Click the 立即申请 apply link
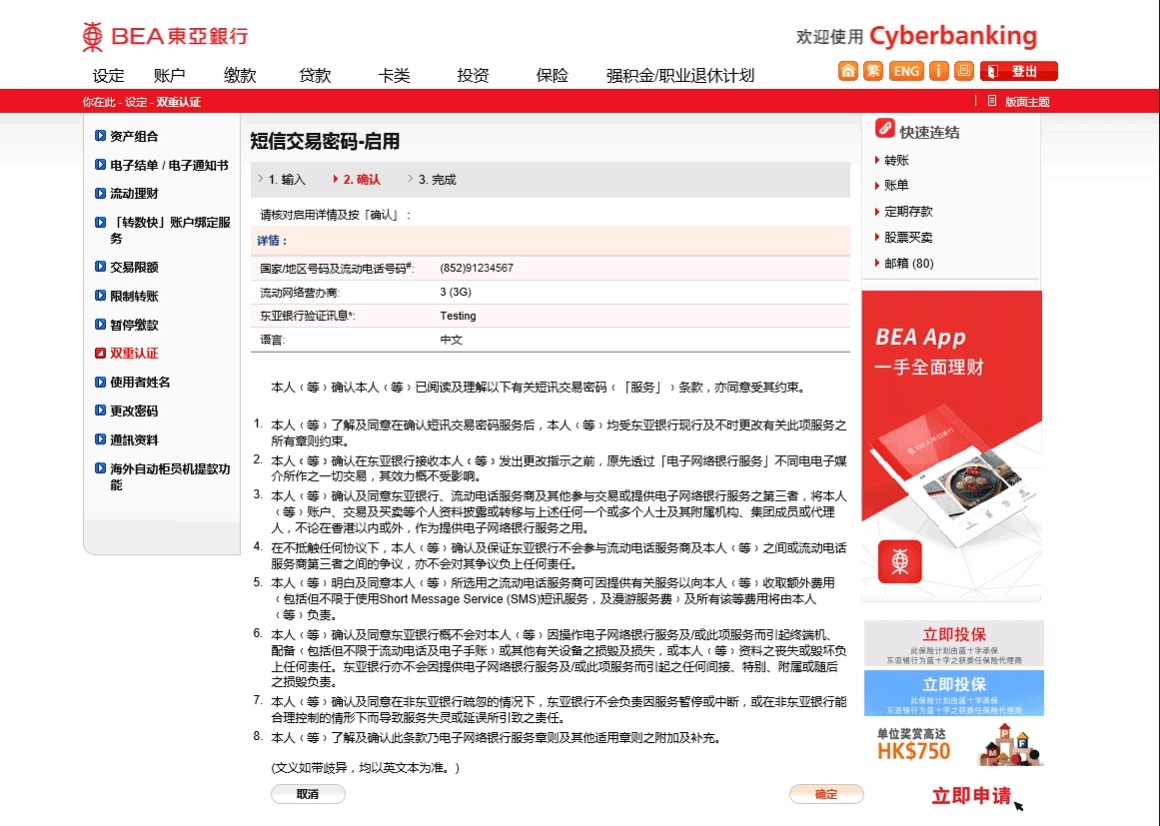This screenshot has width=1160, height=826. tap(971, 796)
